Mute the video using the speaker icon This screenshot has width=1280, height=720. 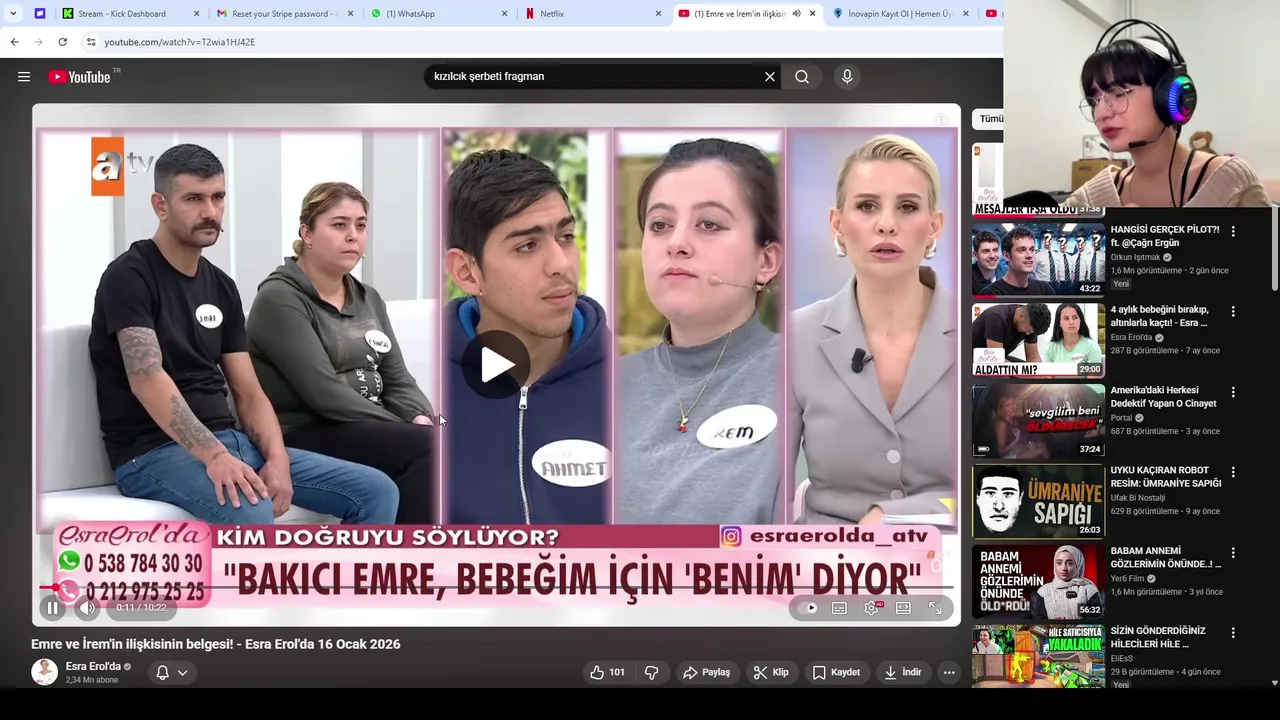(87, 608)
